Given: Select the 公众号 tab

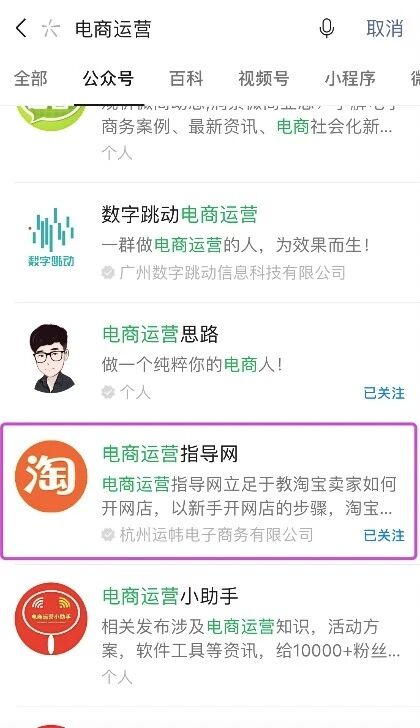Looking at the screenshot, I should click(x=108, y=78).
